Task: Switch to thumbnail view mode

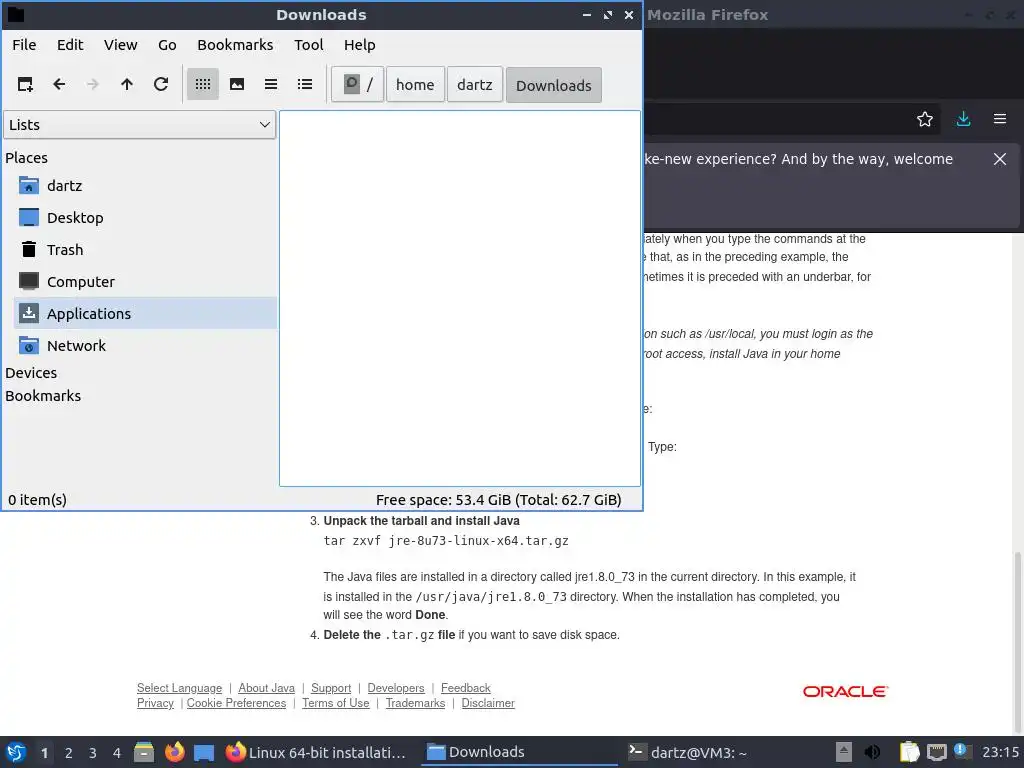Action: click(237, 84)
